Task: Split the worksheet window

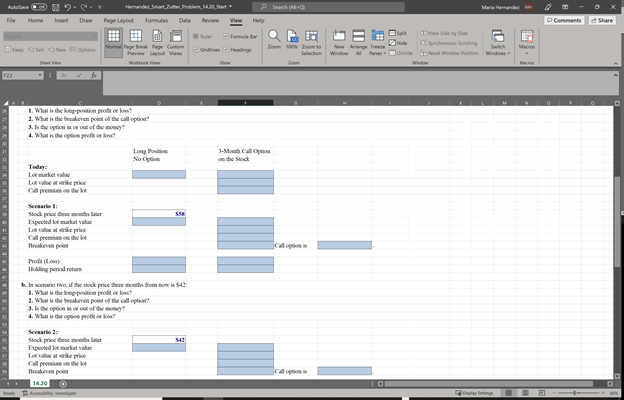Action: pos(398,33)
